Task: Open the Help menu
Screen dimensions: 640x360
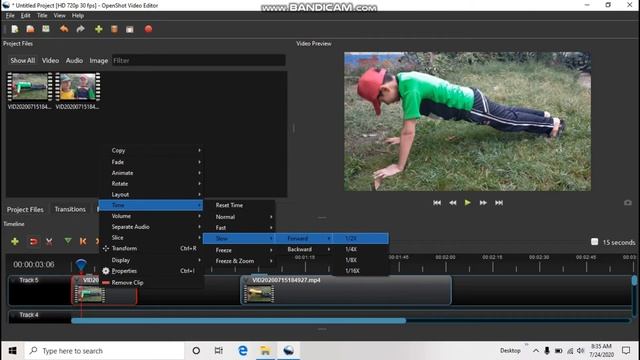Action: (78, 16)
